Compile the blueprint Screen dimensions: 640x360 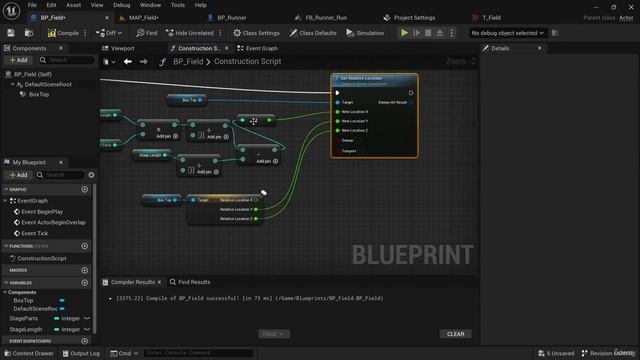coord(63,33)
